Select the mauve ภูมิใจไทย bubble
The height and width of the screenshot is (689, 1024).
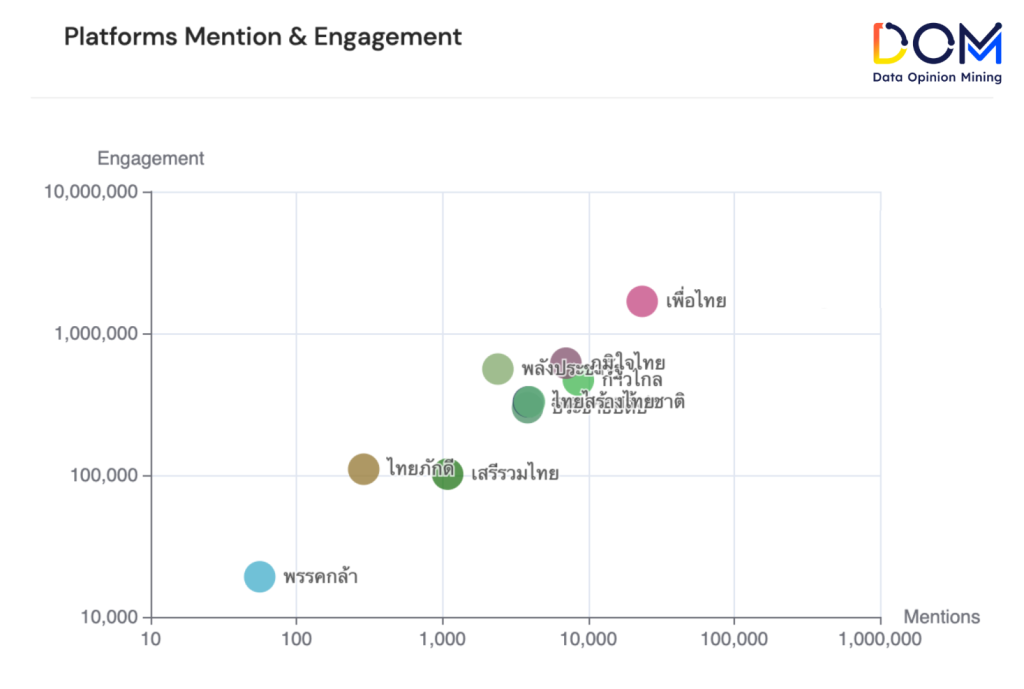click(566, 362)
